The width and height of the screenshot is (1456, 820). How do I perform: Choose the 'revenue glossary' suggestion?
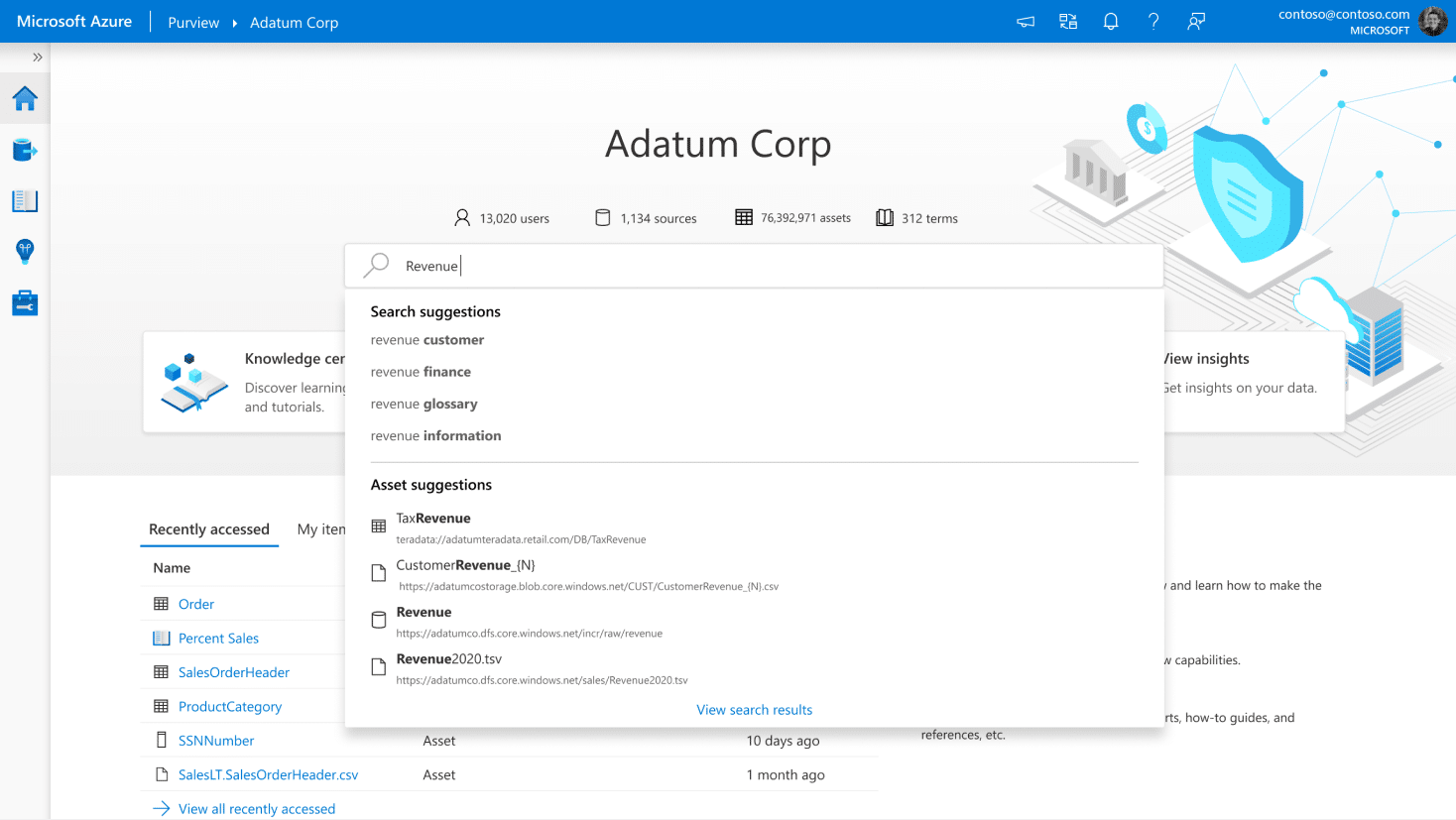[425, 404]
